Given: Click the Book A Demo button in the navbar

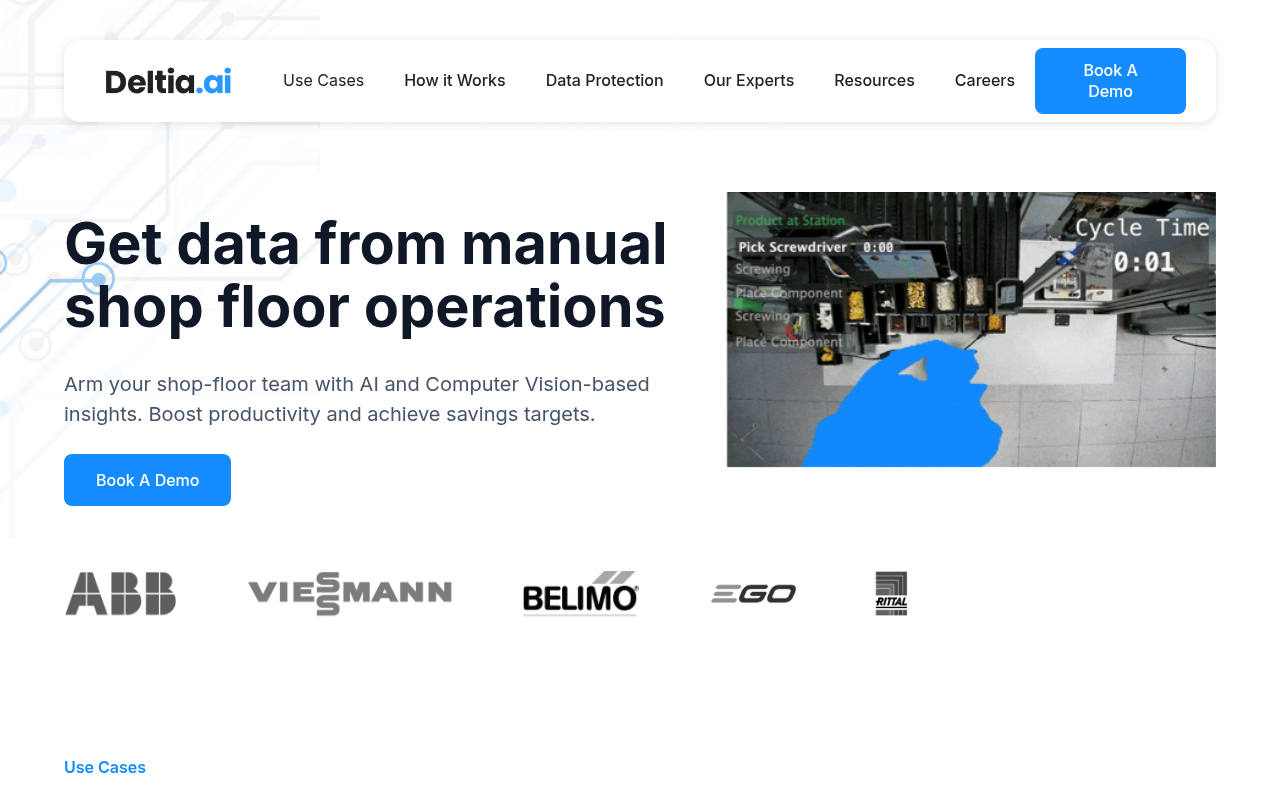Looking at the screenshot, I should [1110, 80].
